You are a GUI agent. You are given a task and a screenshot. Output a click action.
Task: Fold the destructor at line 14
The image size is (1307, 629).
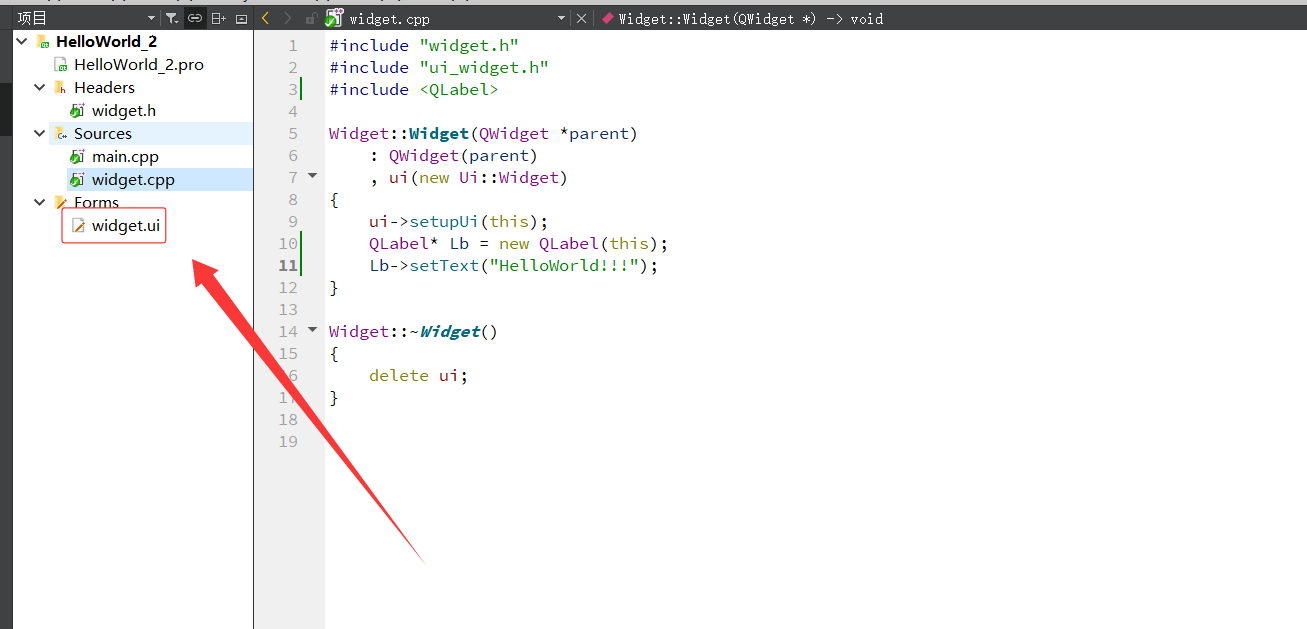312,330
